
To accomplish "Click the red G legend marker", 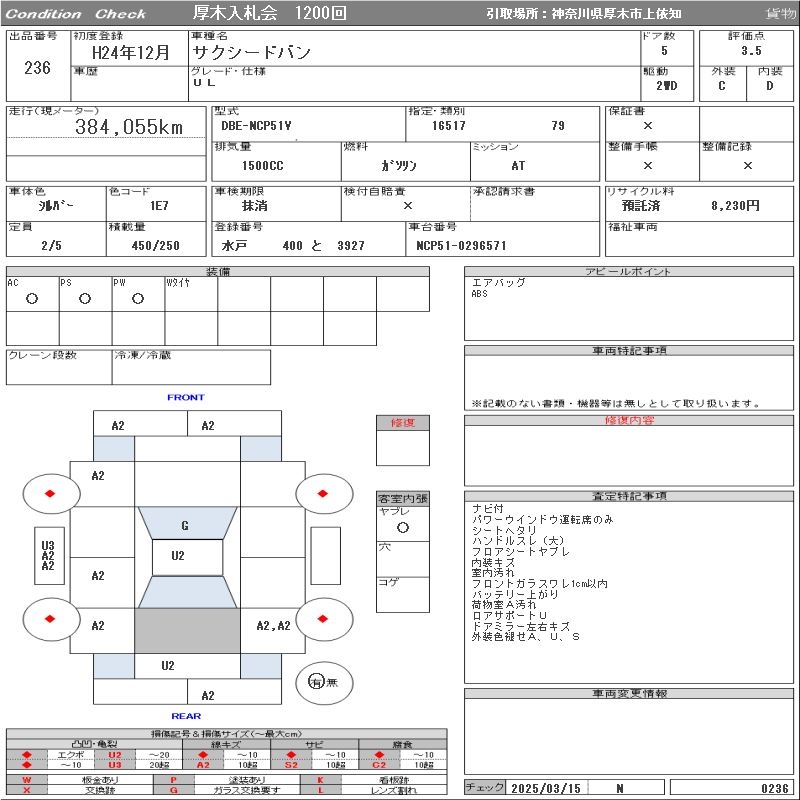I will pos(173,790).
